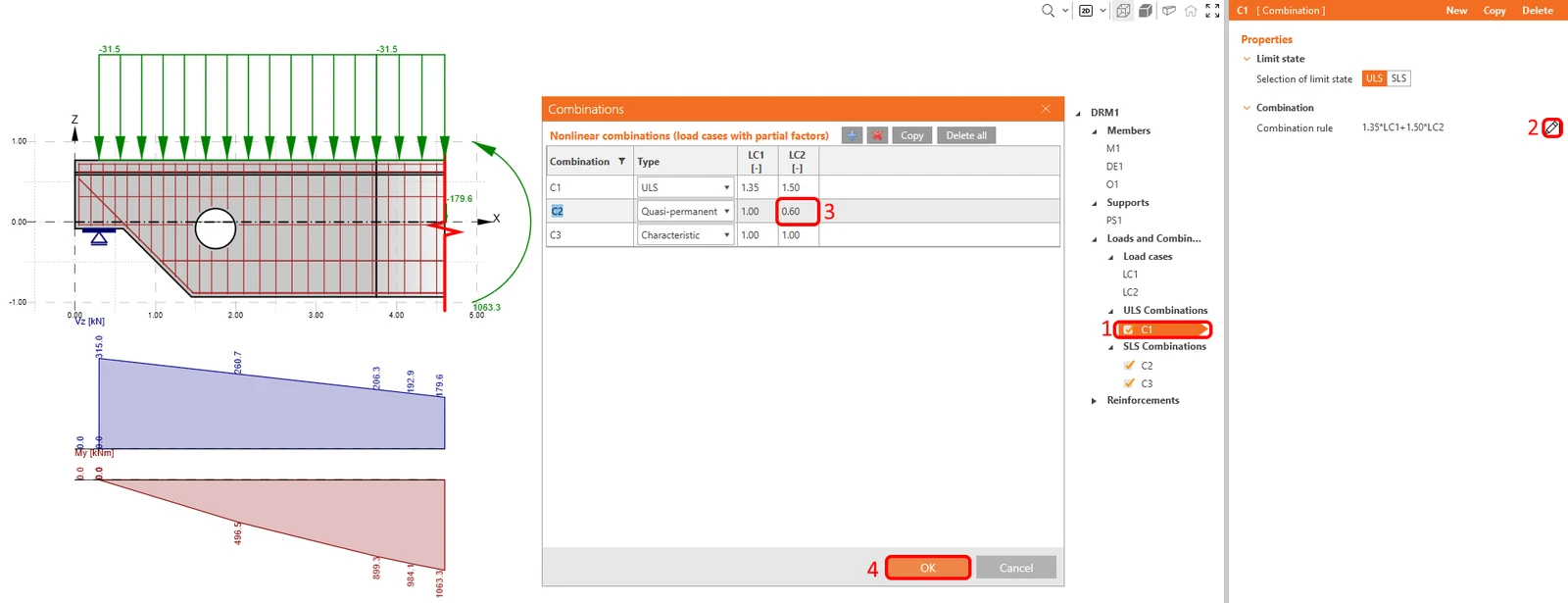Open the Type dropdown for combination C3
The height and width of the screenshot is (603, 1568).
pyautogui.click(x=726, y=235)
